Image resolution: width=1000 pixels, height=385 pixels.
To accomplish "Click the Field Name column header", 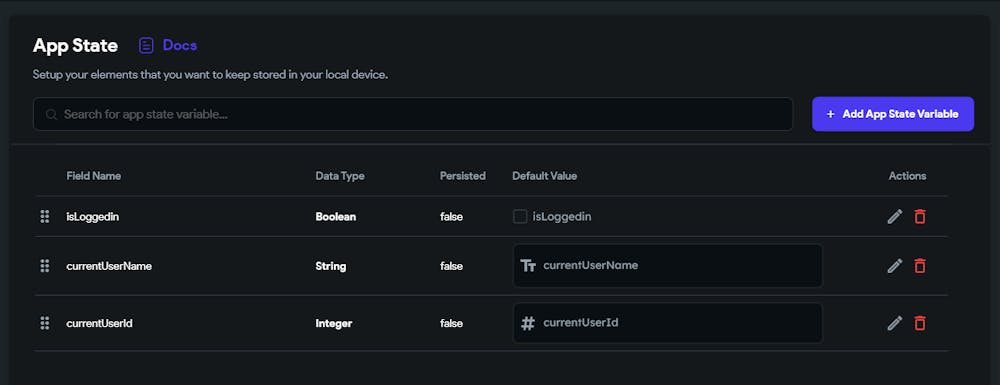I will 93,176.
